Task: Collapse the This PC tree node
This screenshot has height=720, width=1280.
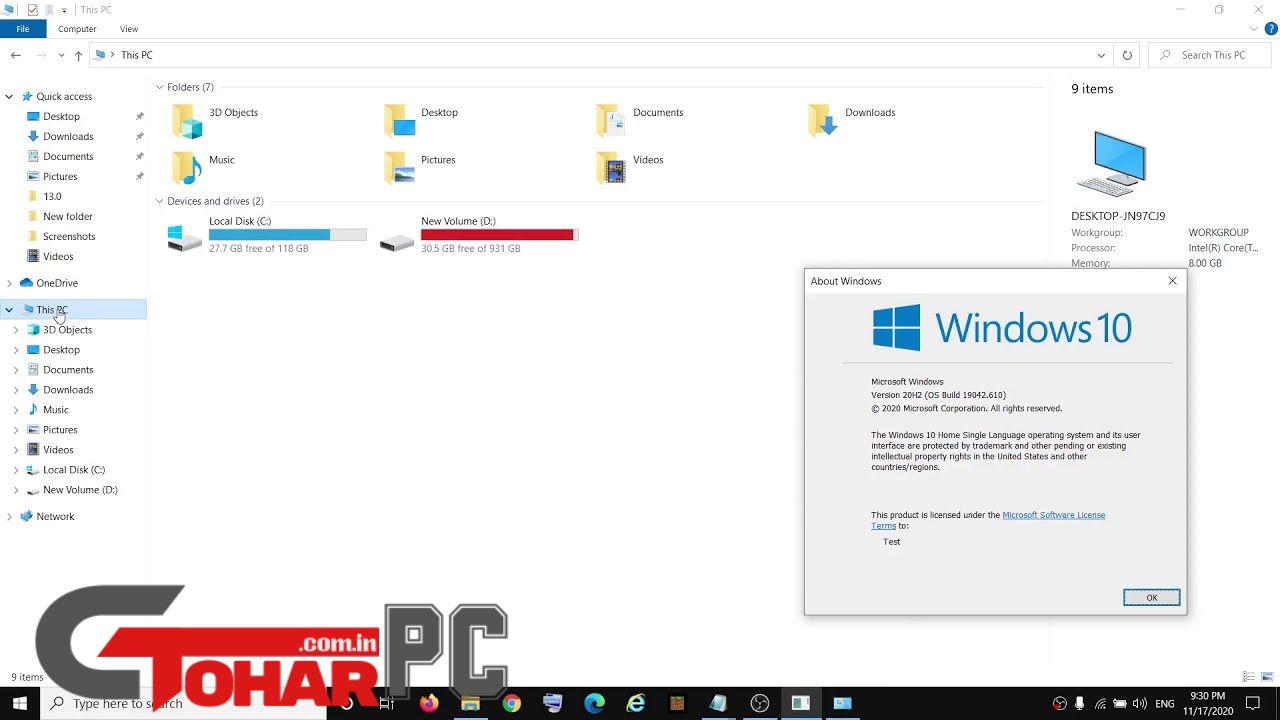Action: 9,310
